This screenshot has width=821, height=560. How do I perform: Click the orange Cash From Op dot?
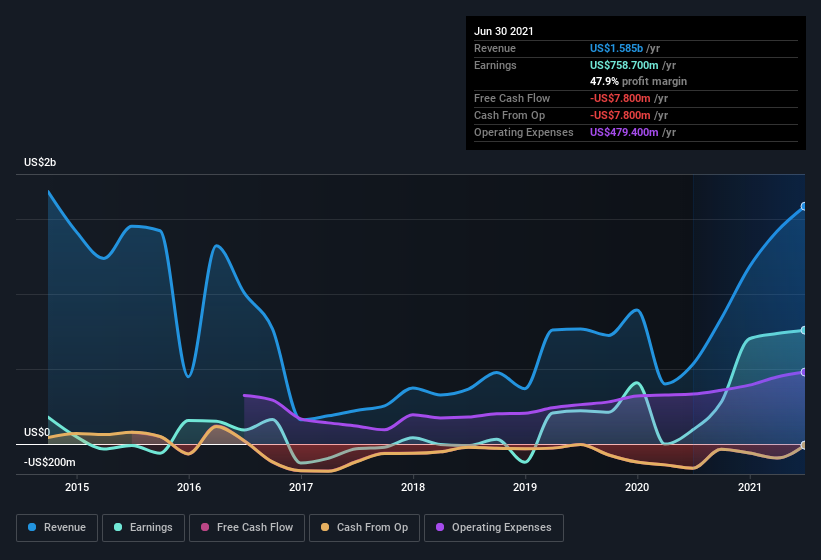[325, 527]
